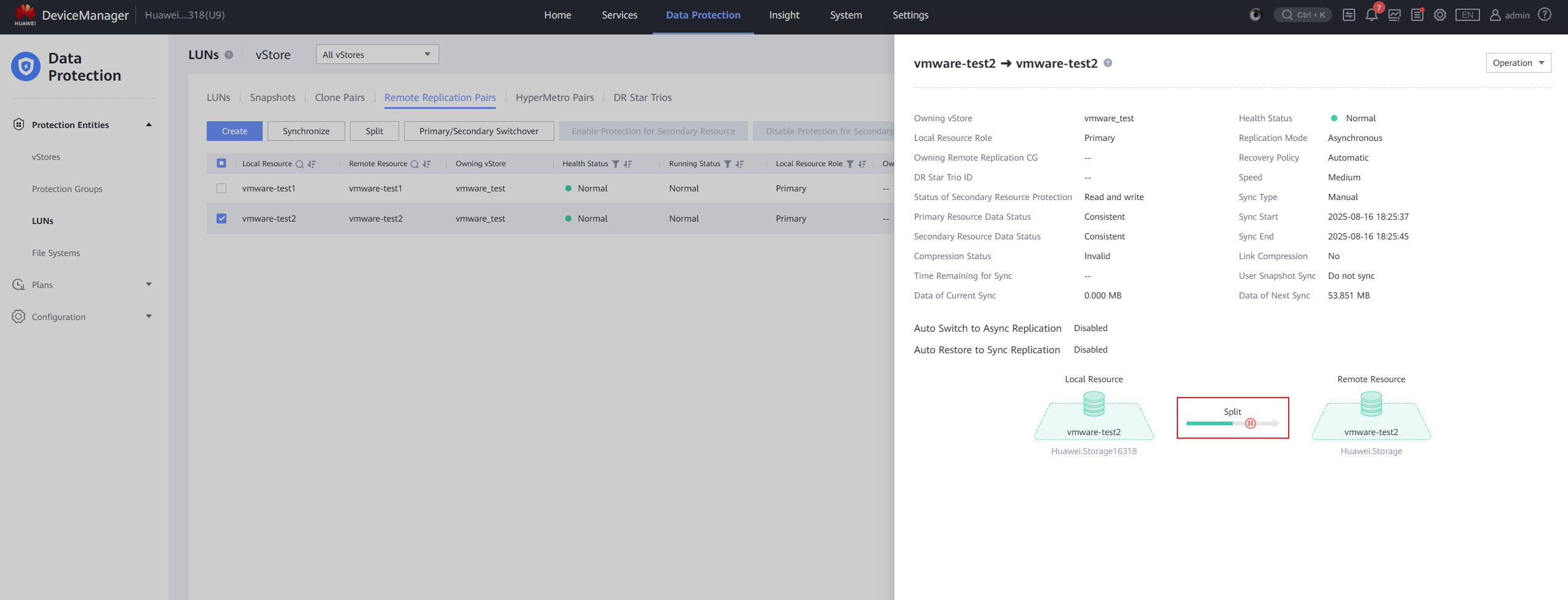Switch to the Snapshots tab
The width and height of the screenshot is (1568, 600).
[273, 97]
